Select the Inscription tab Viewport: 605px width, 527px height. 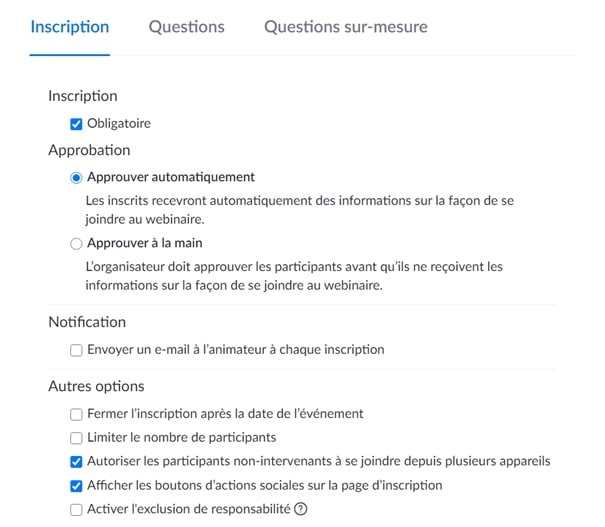click(x=70, y=27)
